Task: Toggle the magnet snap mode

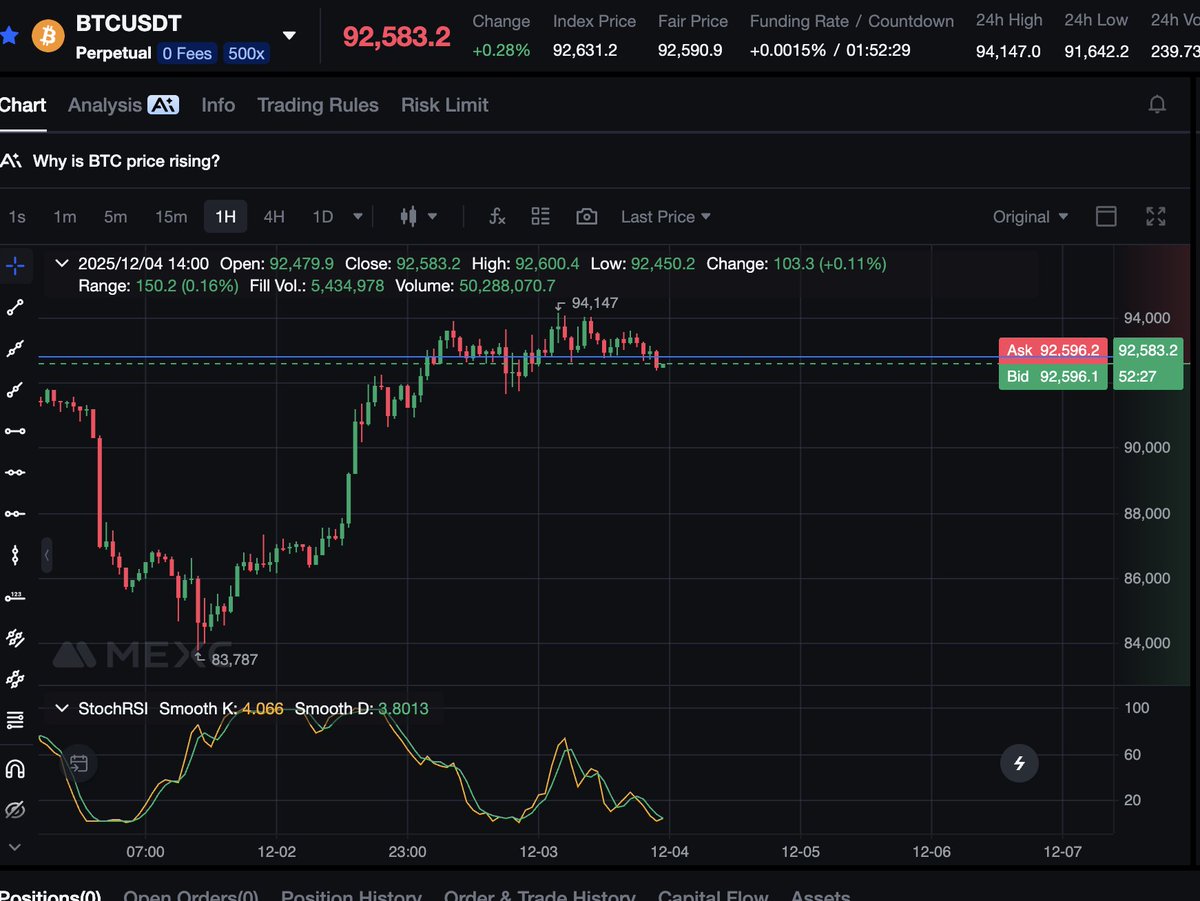Action: click(15, 769)
